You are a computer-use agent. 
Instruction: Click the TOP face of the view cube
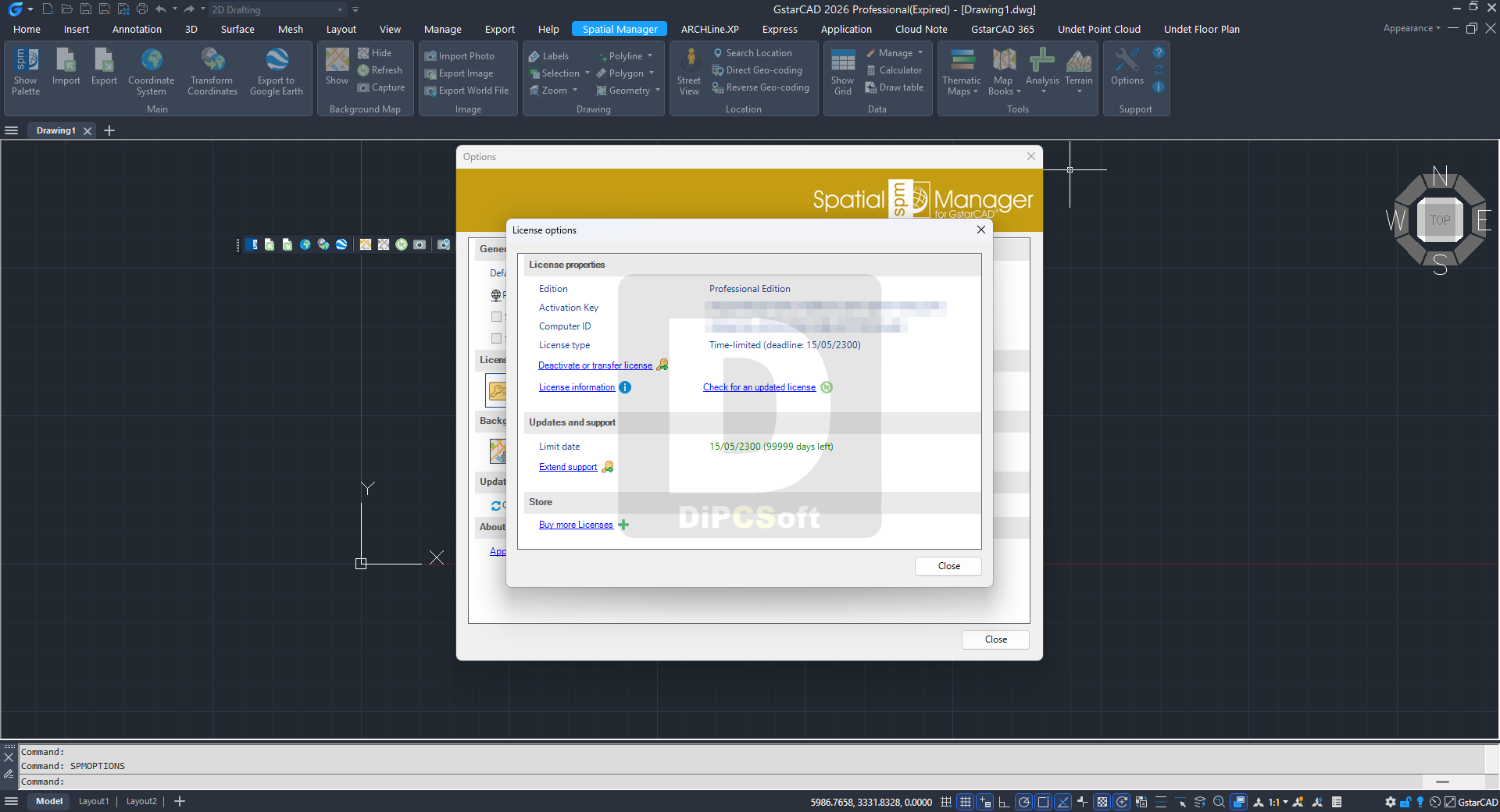tap(1440, 220)
